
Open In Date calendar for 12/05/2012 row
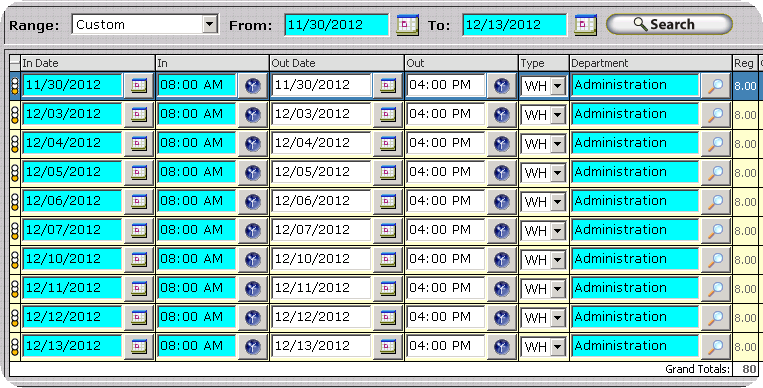[x=139, y=173]
